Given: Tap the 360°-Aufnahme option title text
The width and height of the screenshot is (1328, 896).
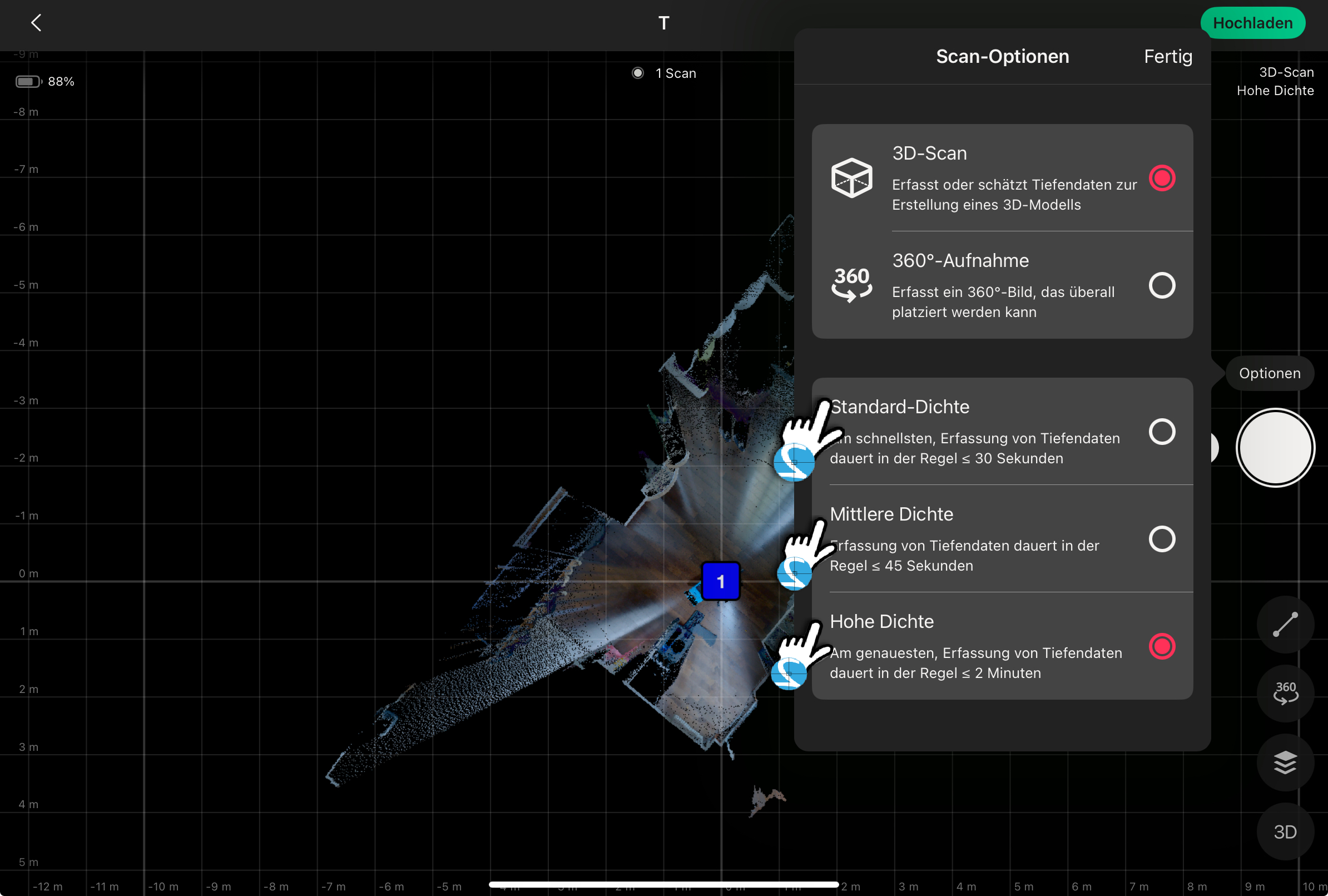Looking at the screenshot, I should (x=960, y=261).
